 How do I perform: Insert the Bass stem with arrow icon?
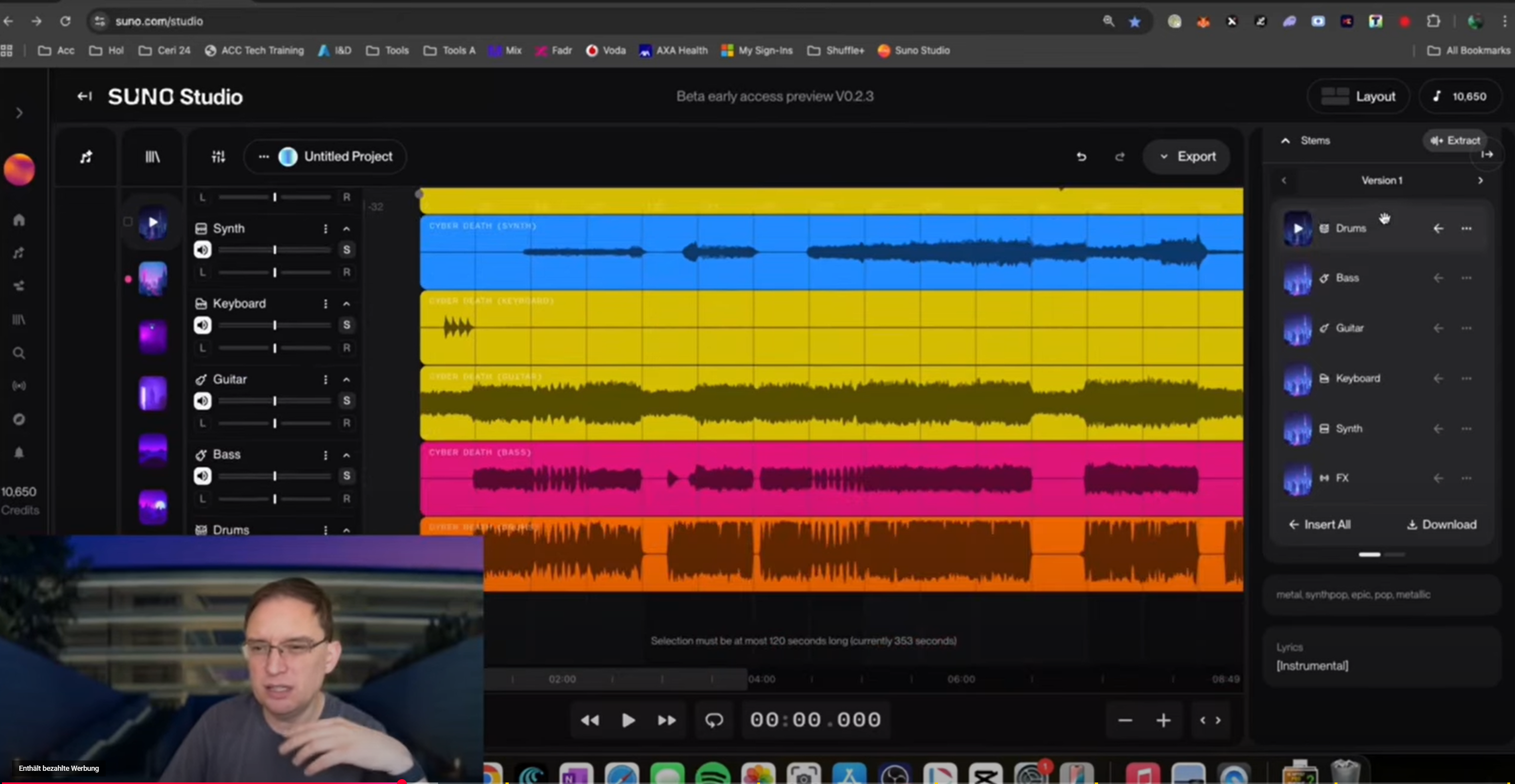1438,278
